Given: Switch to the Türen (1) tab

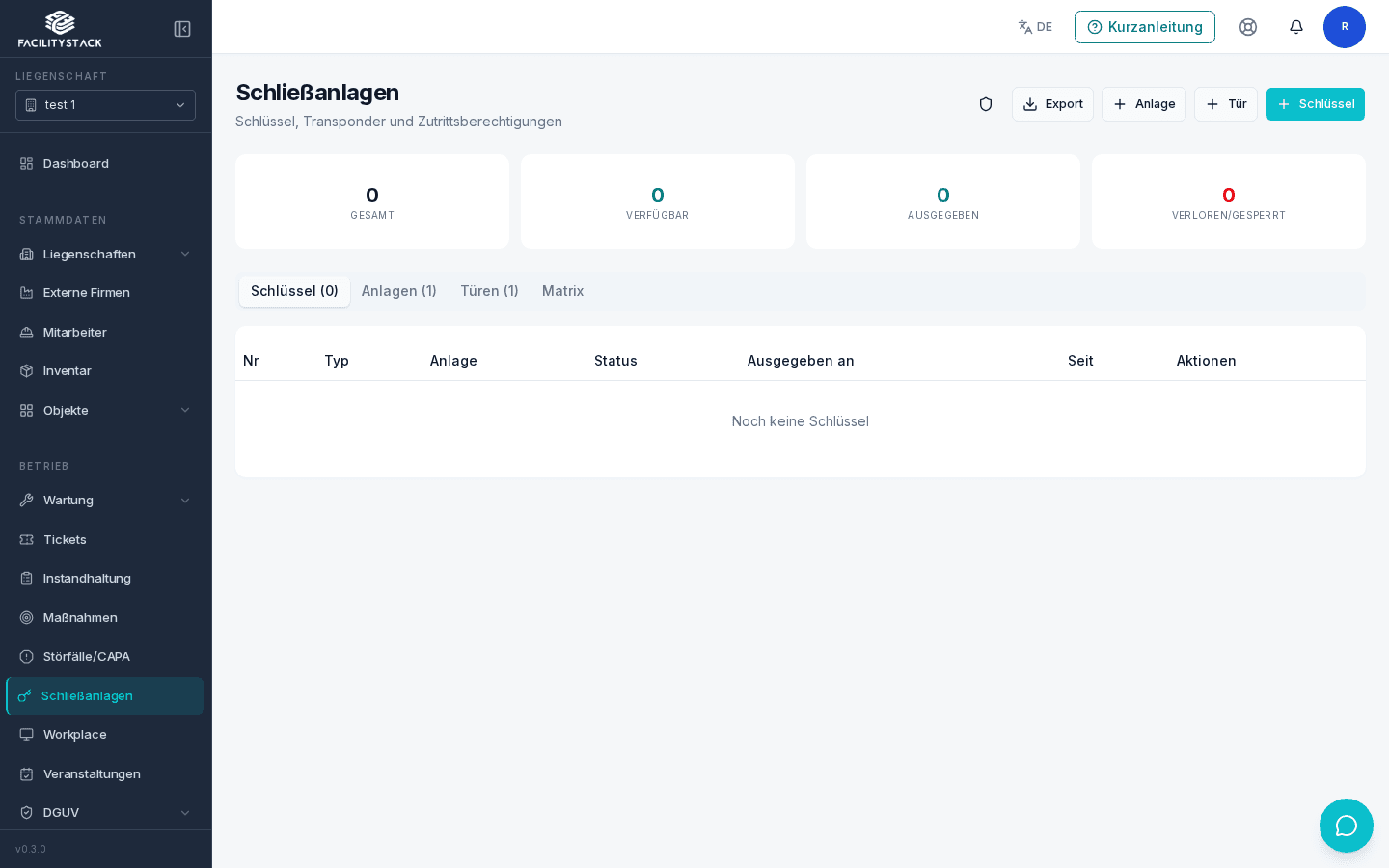Looking at the screenshot, I should [489, 291].
